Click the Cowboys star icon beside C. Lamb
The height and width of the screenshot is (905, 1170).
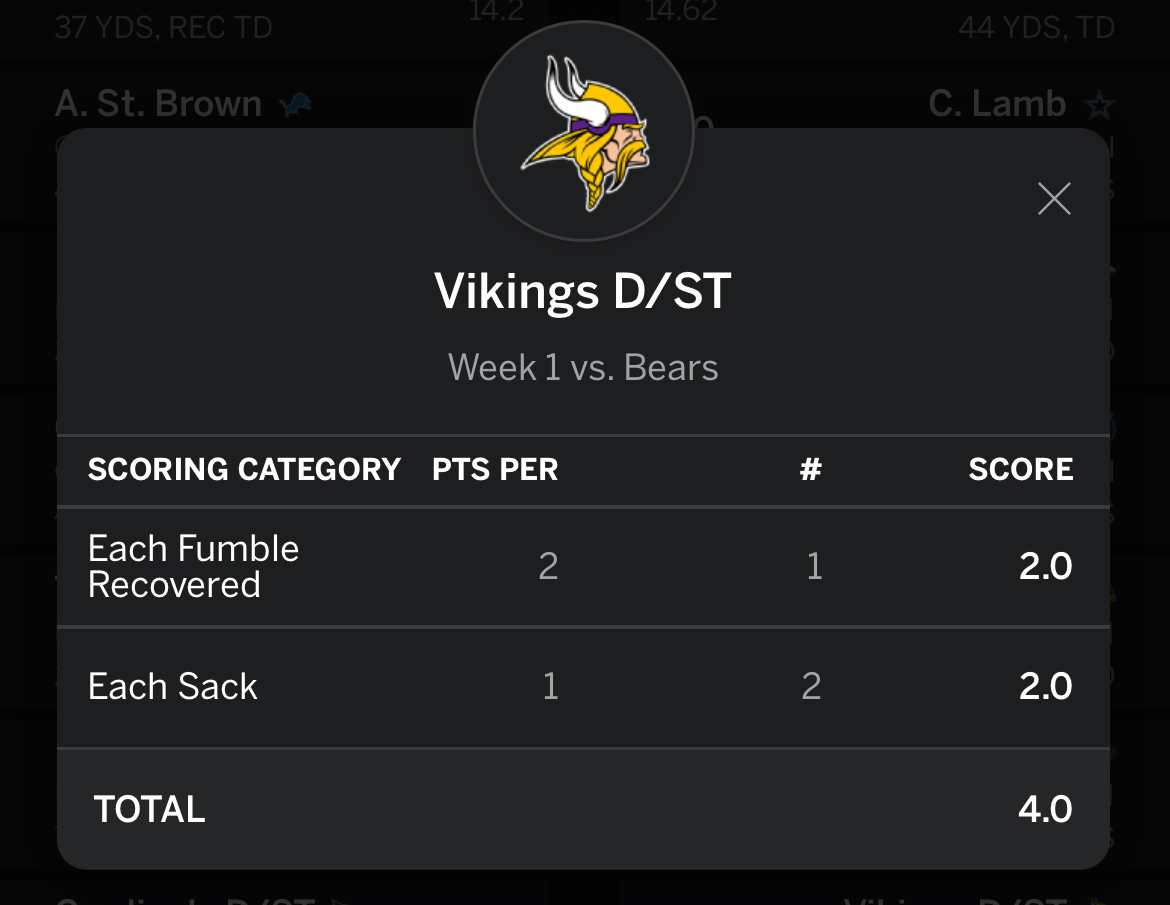[1099, 104]
